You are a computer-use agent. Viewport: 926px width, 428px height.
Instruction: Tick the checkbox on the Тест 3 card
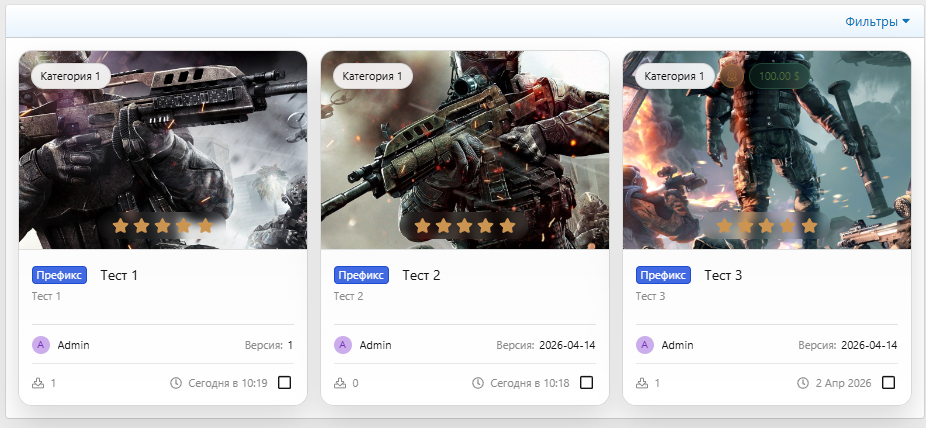pyautogui.click(x=888, y=383)
